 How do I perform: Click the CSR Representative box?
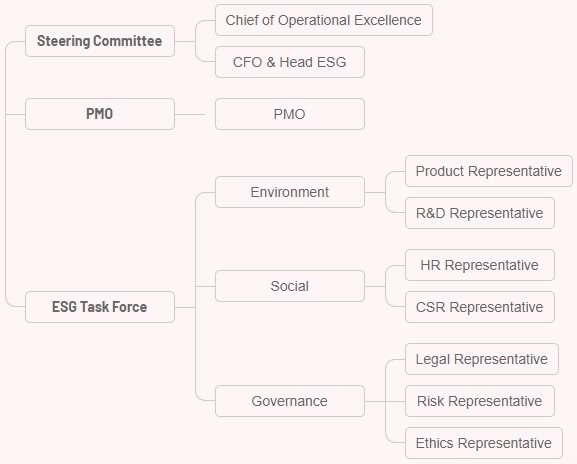480,307
